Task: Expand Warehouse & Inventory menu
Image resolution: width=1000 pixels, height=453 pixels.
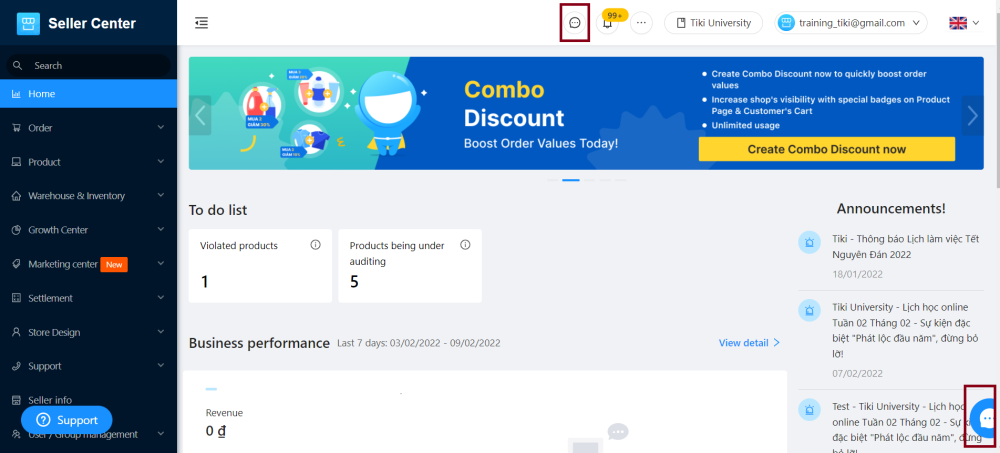Action: pyautogui.click(x=89, y=196)
